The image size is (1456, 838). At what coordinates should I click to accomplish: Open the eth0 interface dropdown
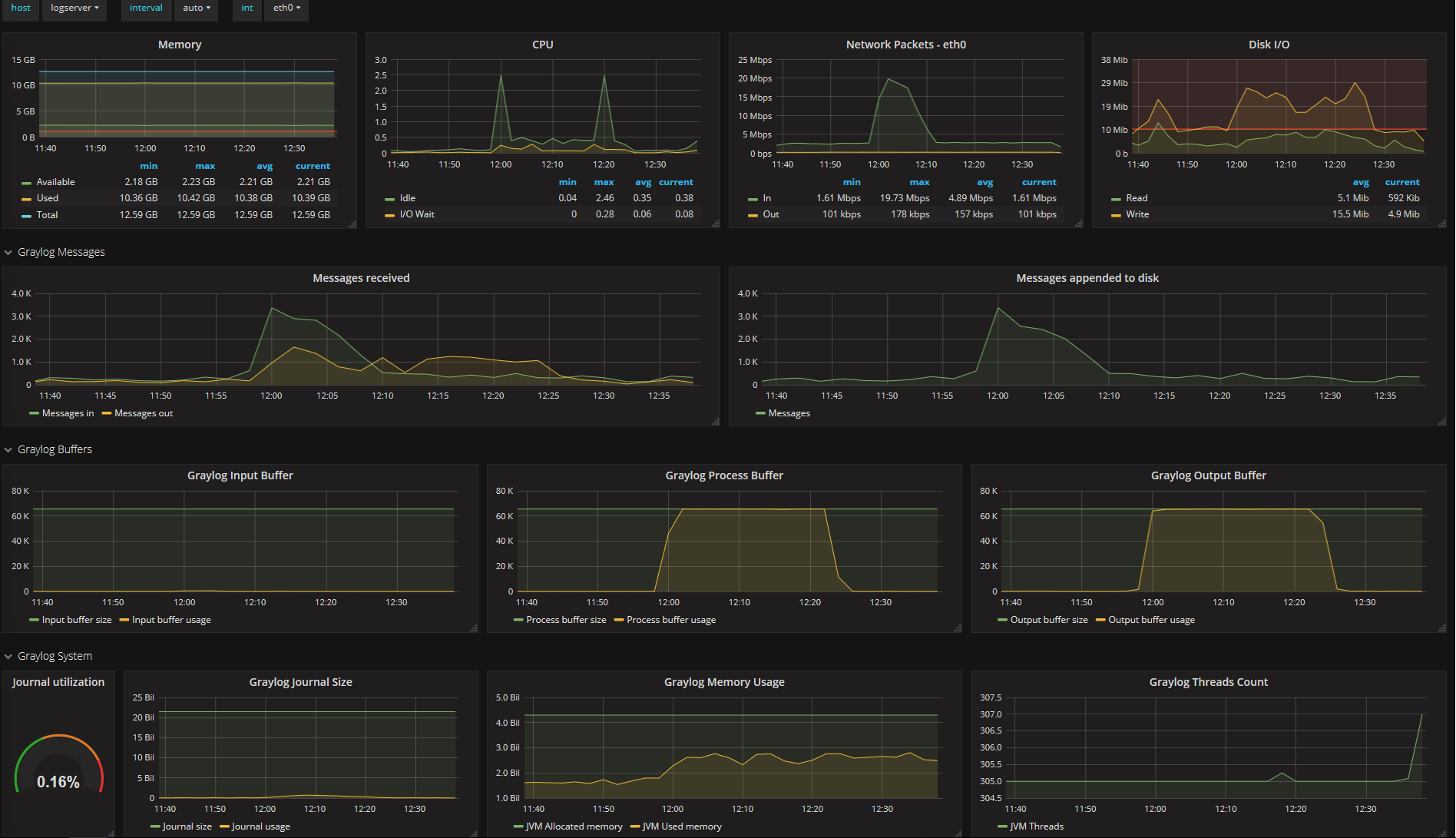click(x=286, y=8)
